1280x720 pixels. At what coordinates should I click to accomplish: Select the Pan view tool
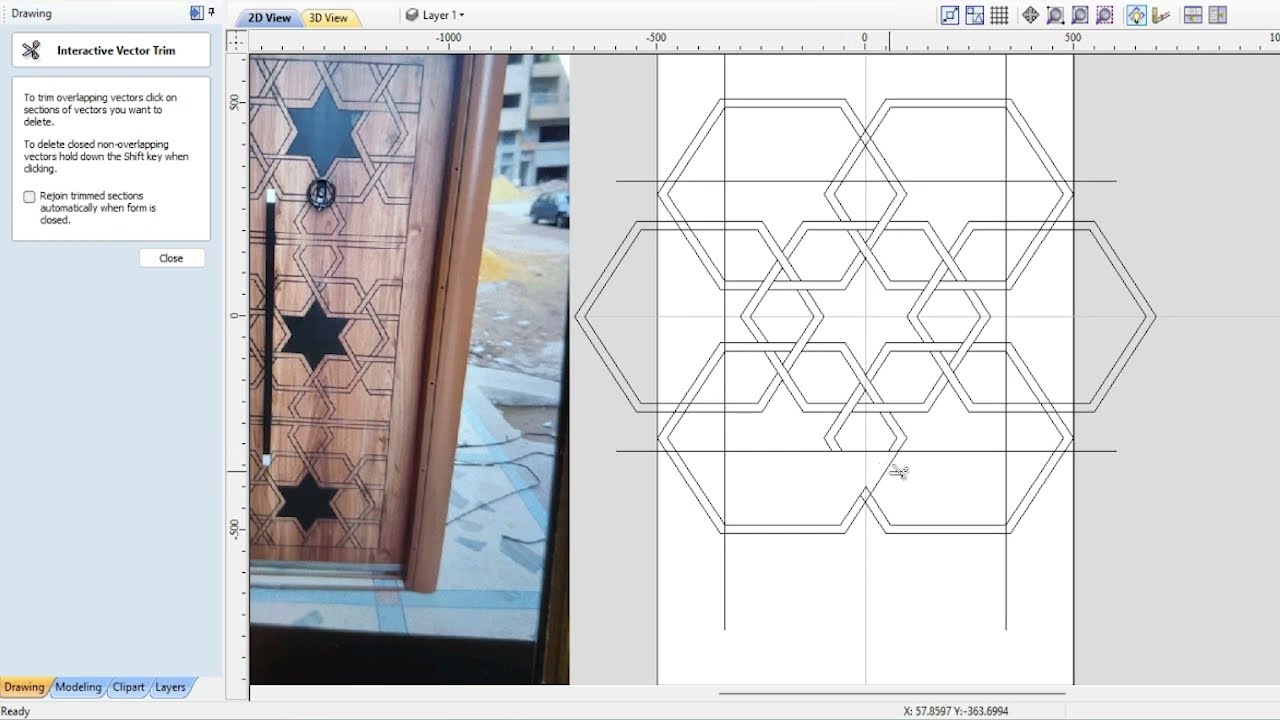tap(1030, 15)
